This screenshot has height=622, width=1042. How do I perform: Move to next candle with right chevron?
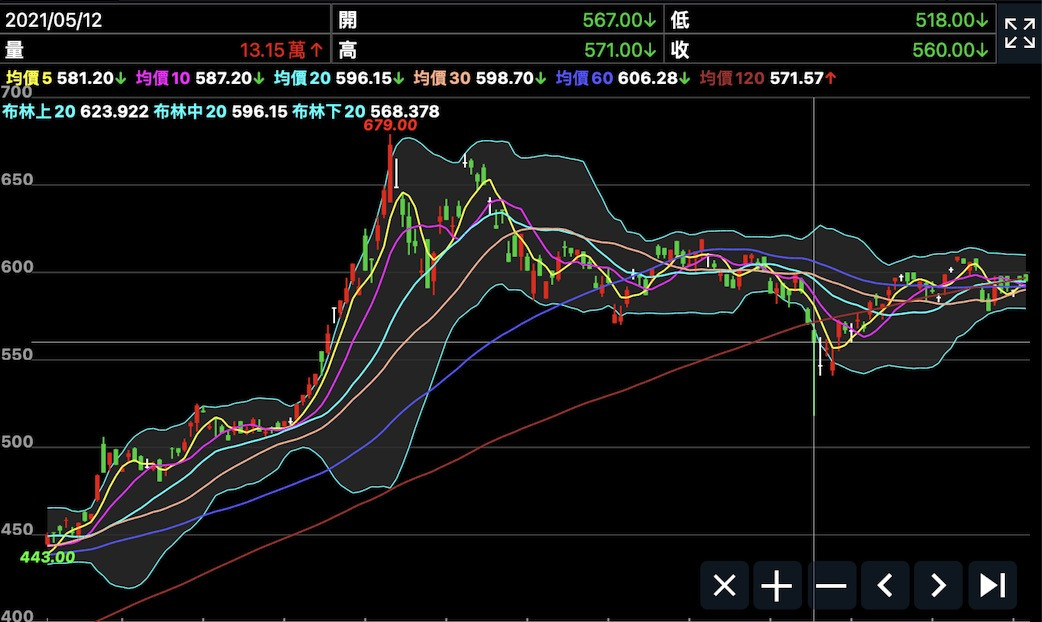pos(938,586)
